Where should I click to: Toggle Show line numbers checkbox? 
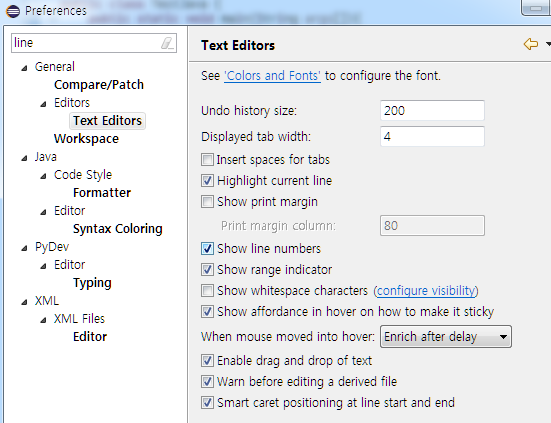tap(207, 249)
